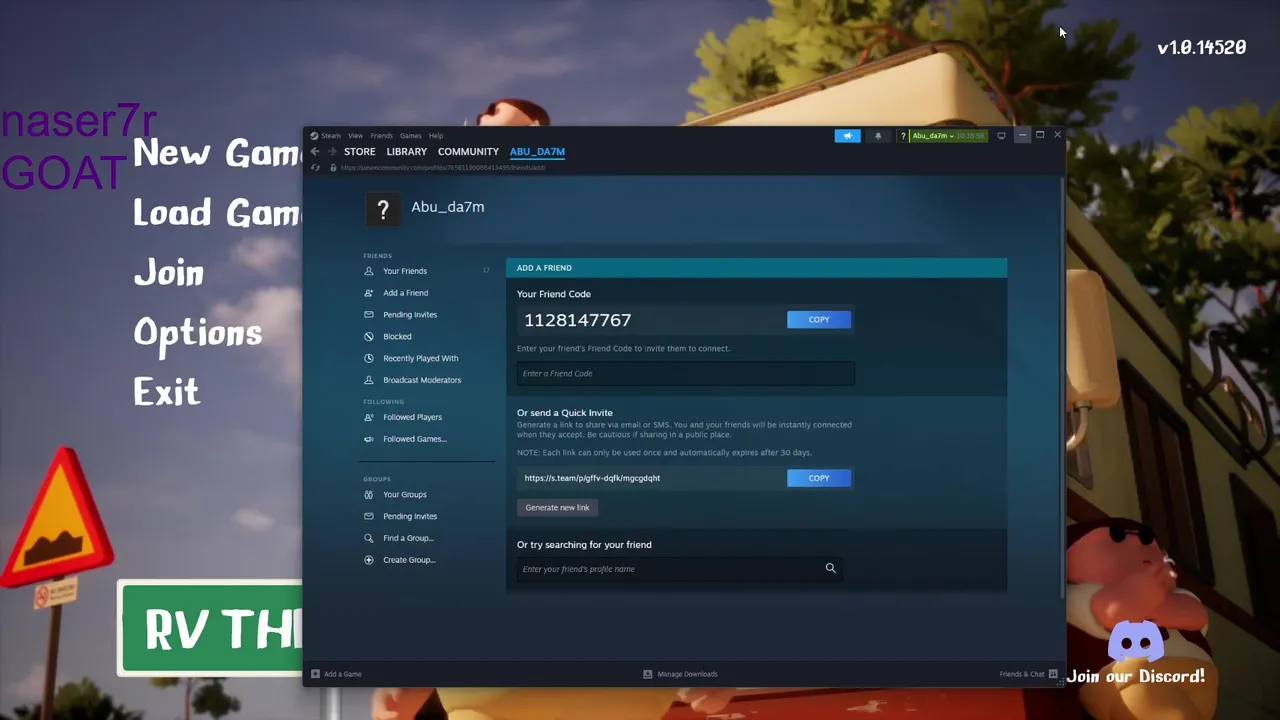
Task: Open the Help menu
Action: (436, 136)
